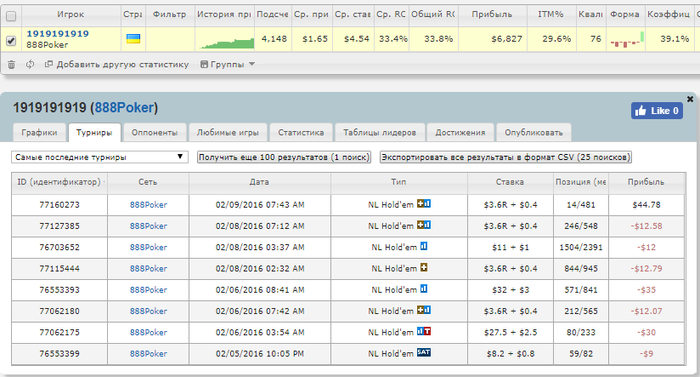700x377 pixels.
Task: Sort by the ITM% column header
Action: (x=550, y=14)
